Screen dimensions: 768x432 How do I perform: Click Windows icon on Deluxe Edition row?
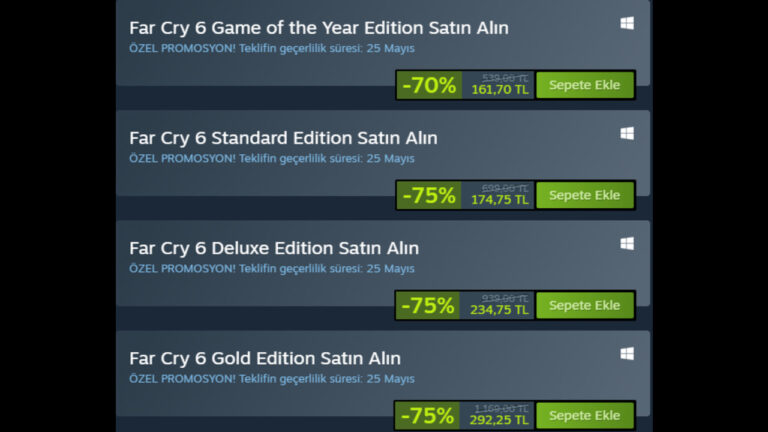tap(627, 243)
